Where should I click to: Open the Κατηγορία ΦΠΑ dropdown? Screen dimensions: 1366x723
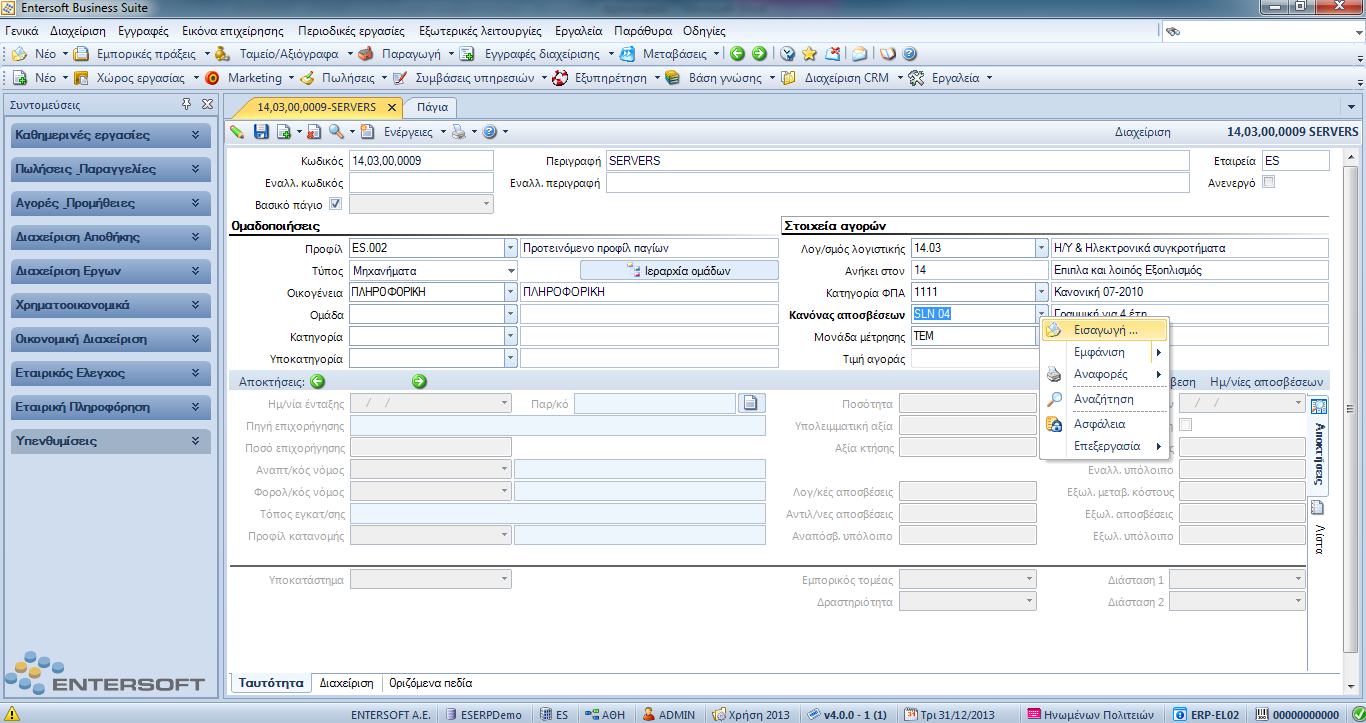pyautogui.click(x=1041, y=292)
